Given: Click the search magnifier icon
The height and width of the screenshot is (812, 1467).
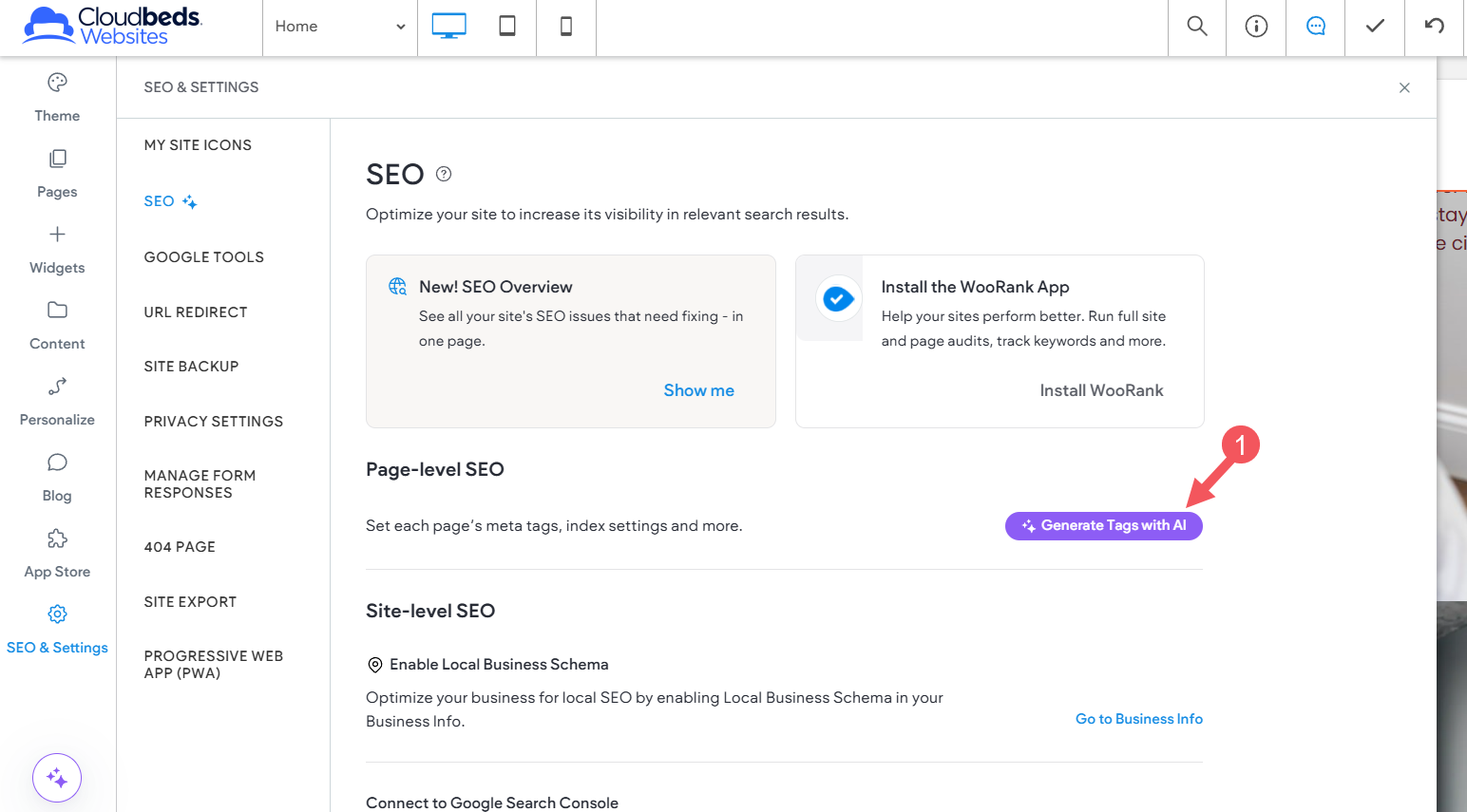Looking at the screenshot, I should pyautogui.click(x=1197, y=27).
